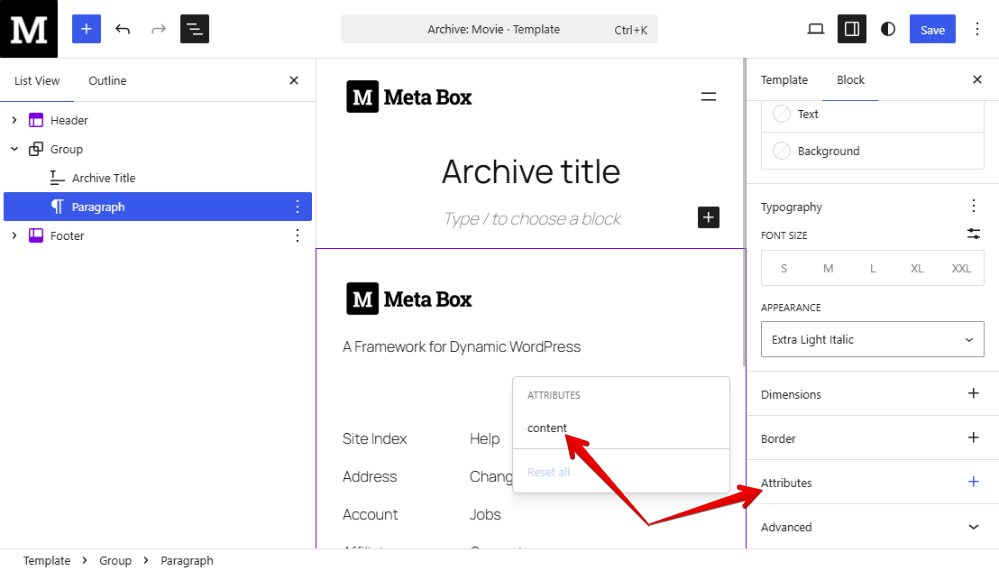
Task: Click the Address footer link
Action: (370, 477)
